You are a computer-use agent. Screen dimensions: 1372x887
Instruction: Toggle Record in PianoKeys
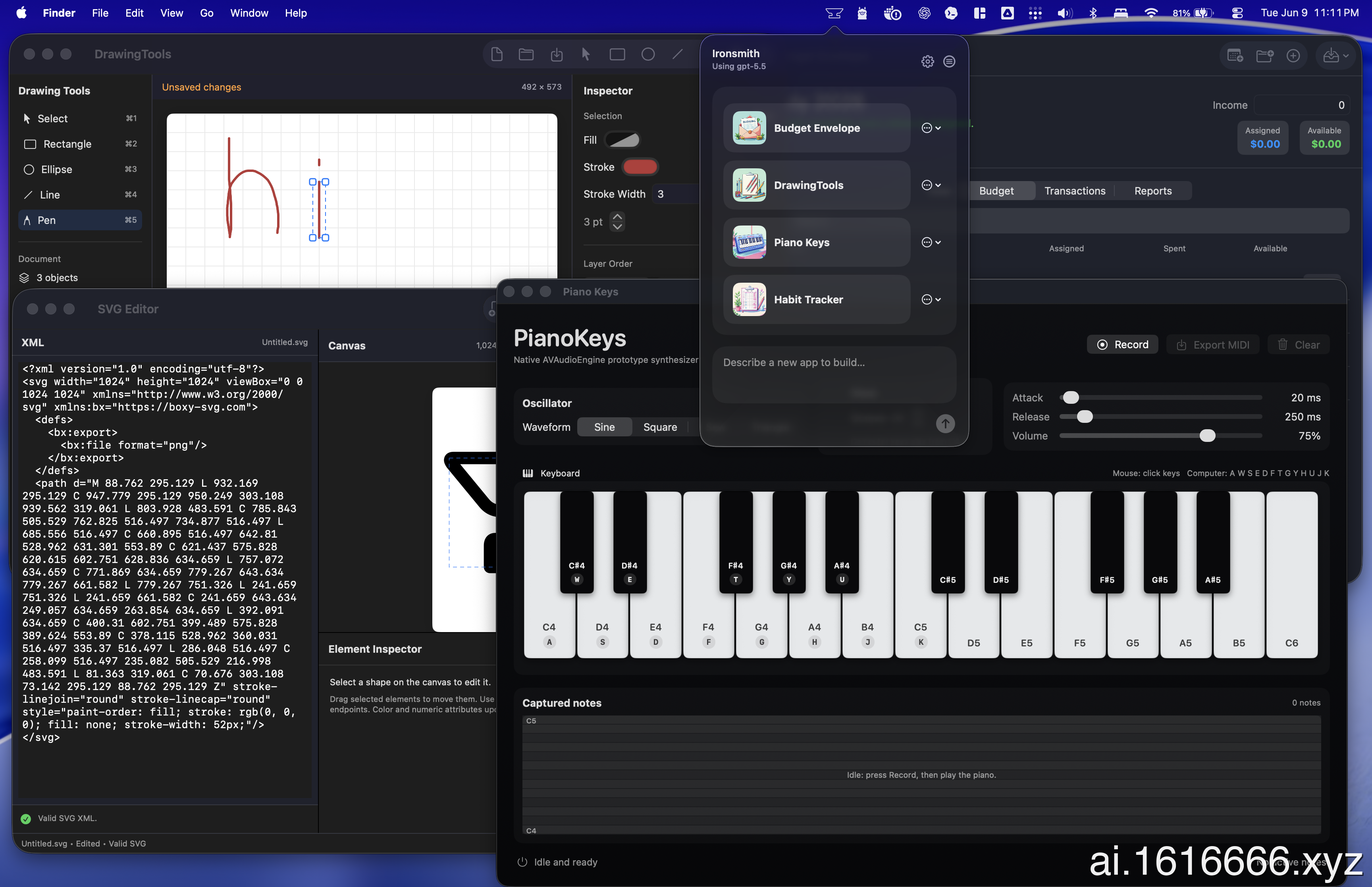tap(1122, 344)
